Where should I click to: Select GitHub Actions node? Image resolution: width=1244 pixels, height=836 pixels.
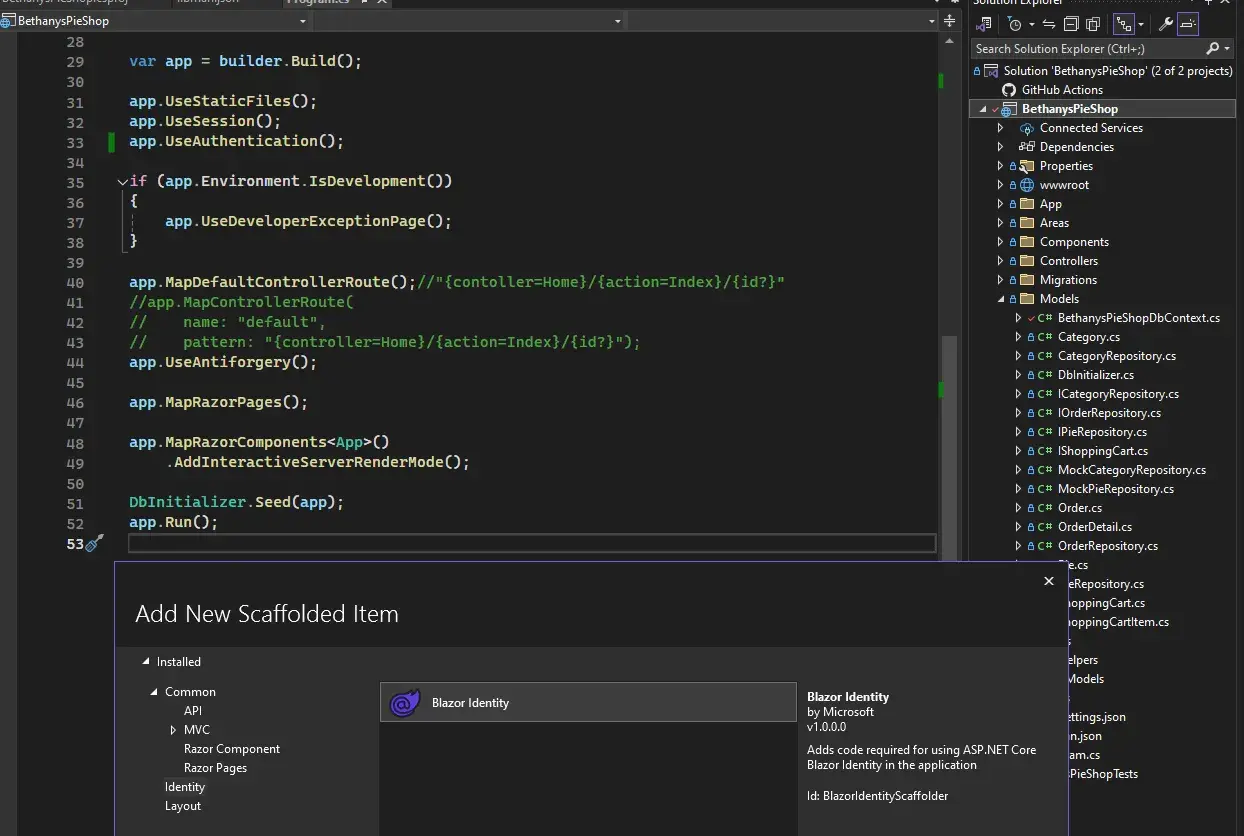1062,90
